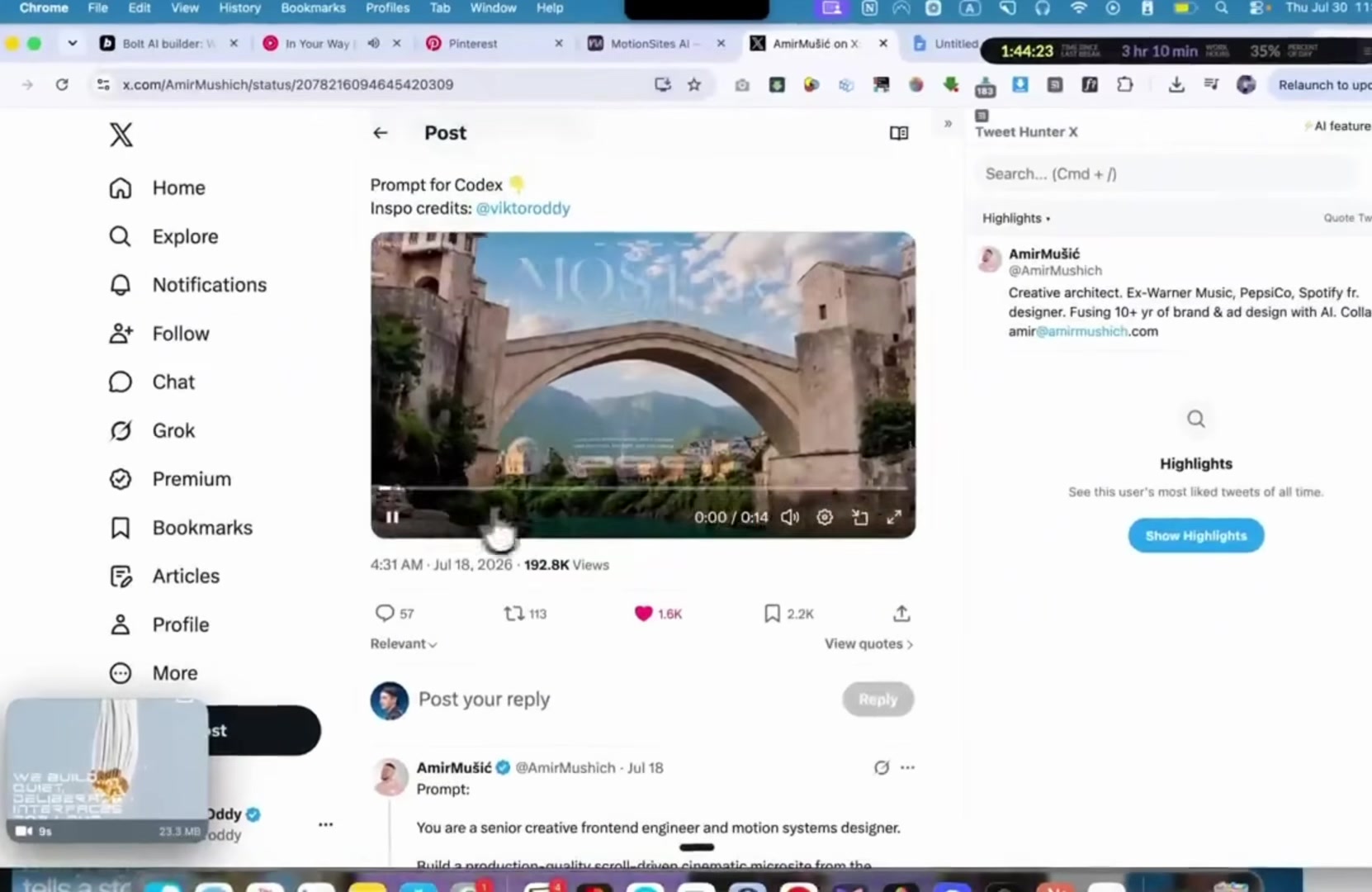The image size is (1372, 892).
Task: Unlike the post with 1.6K likes
Action: [658, 614]
